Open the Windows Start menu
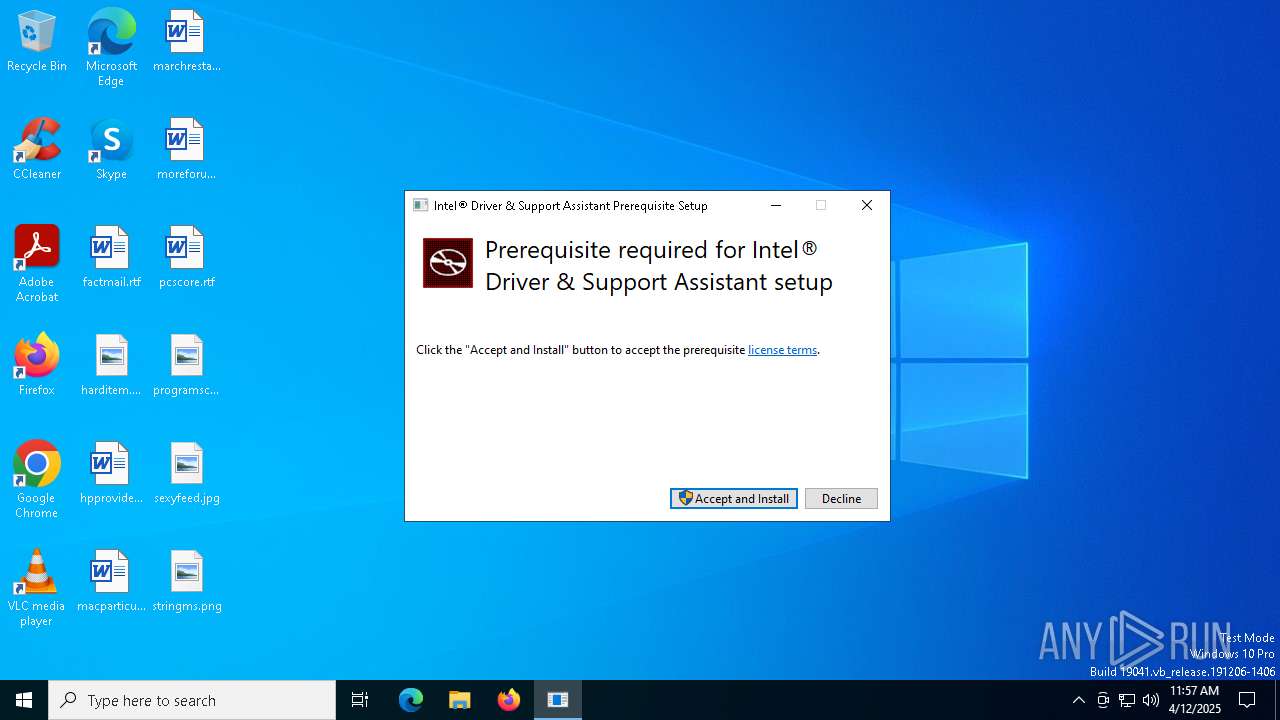 pos(24,700)
